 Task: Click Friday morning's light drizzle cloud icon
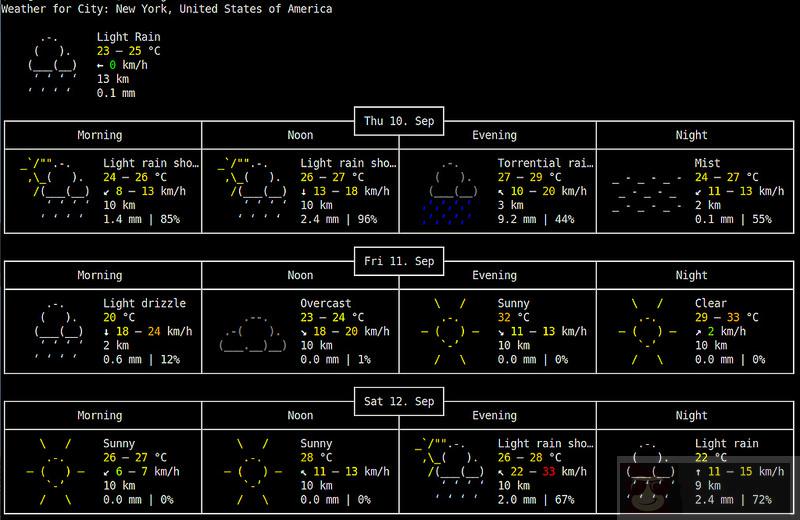point(54,330)
